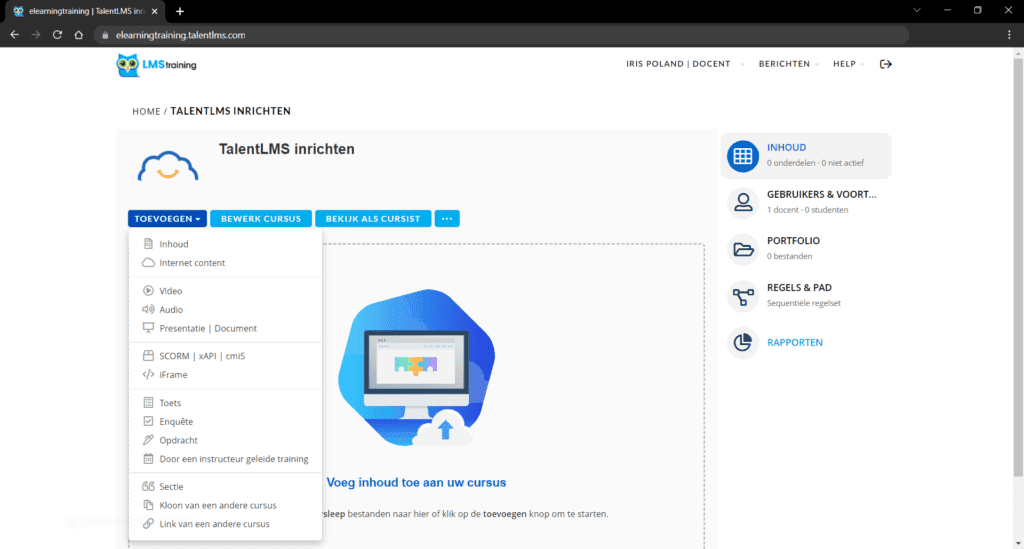The width and height of the screenshot is (1024, 549).
Task: Click the browser address bar URL
Action: coord(180,35)
